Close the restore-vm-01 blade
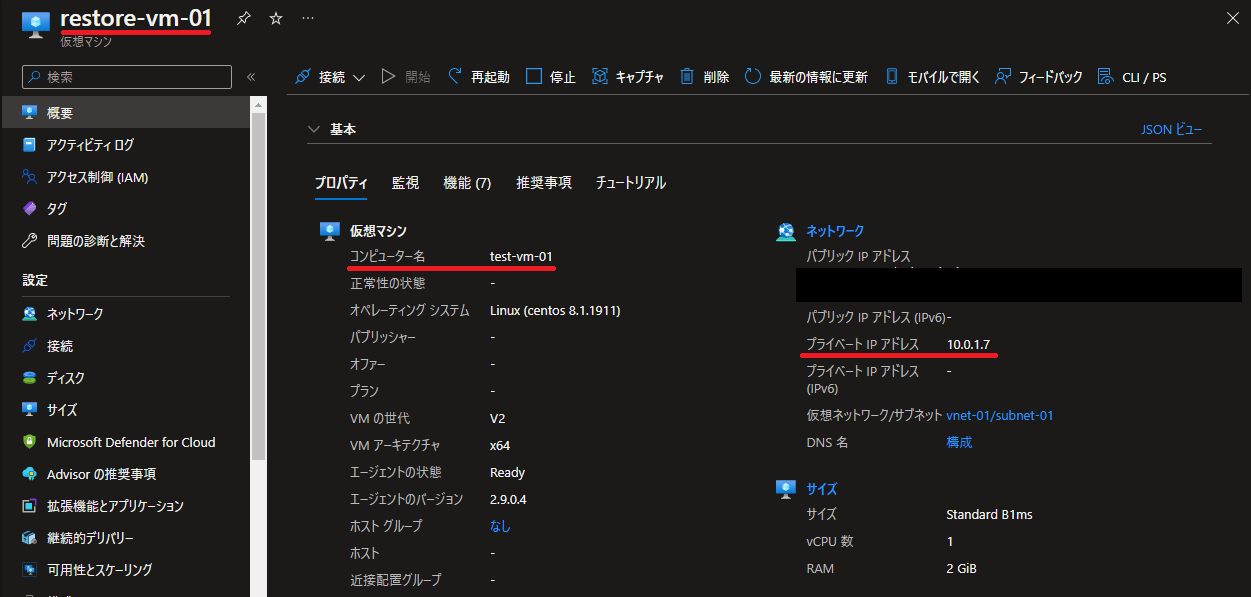This screenshot has width=1251, height=597. (x=1232, y=18)
